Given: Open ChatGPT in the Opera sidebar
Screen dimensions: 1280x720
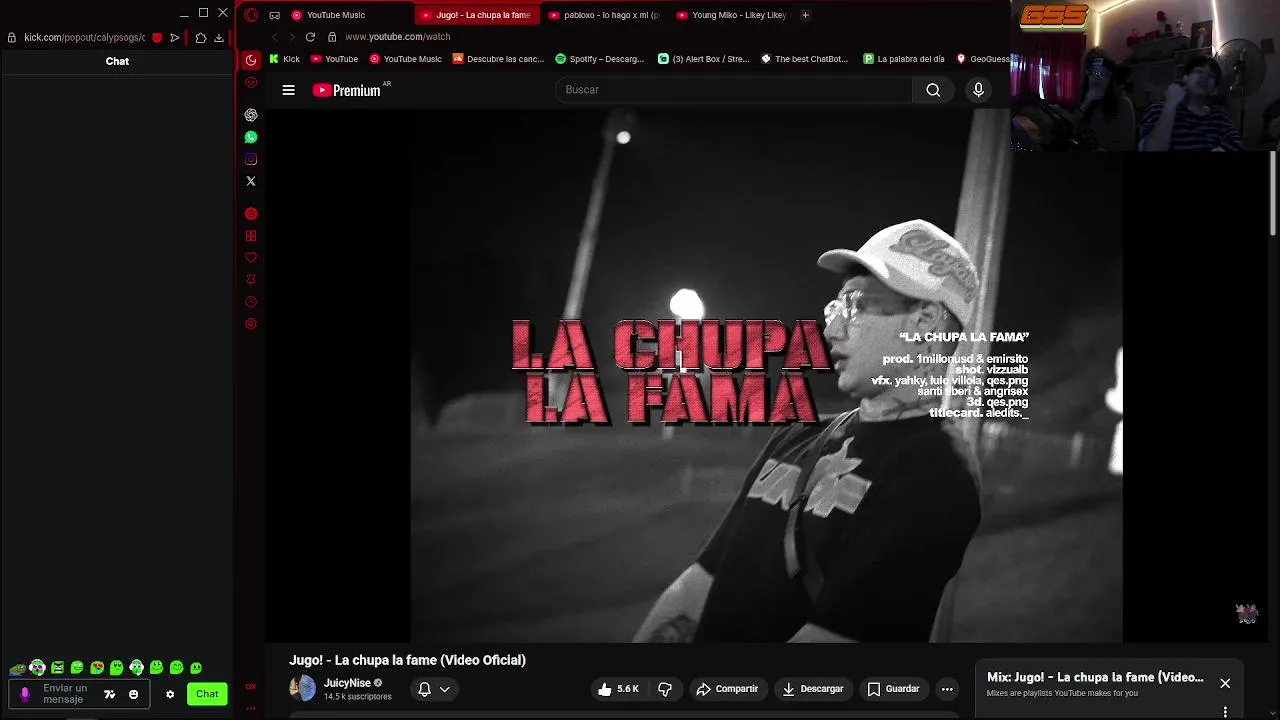Looking at the screenshot, I should tap(251, 115).
